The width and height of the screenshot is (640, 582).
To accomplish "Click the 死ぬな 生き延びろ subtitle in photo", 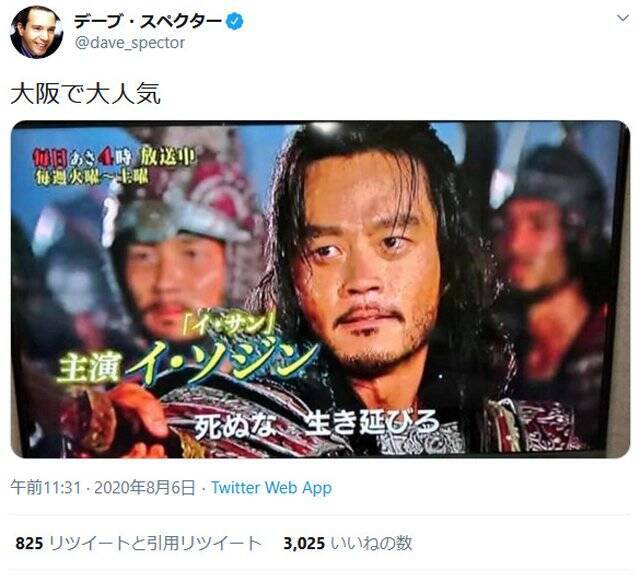I will click(x=316, y=425).
